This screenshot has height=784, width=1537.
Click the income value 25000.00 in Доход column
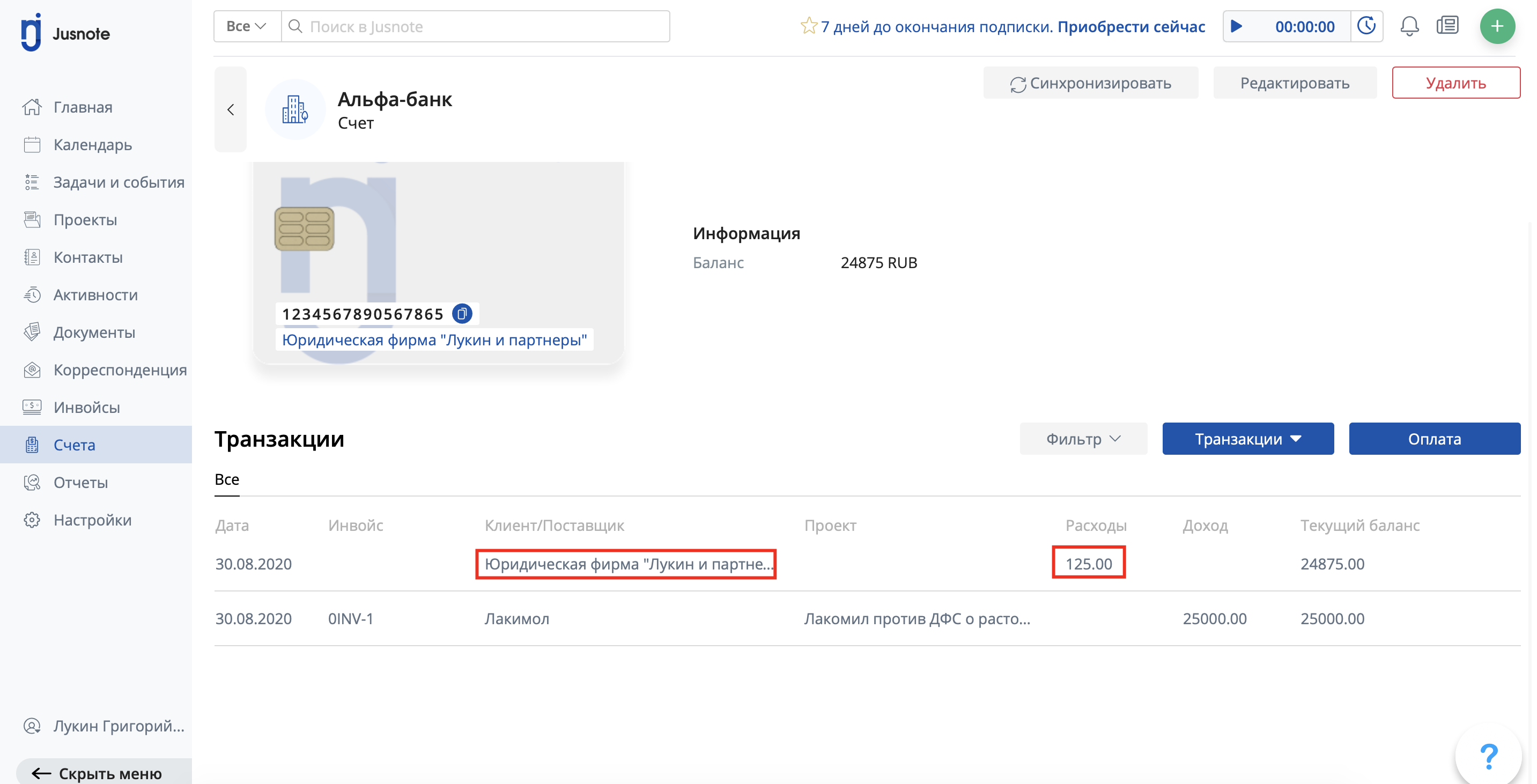(x=1215, y=618)
